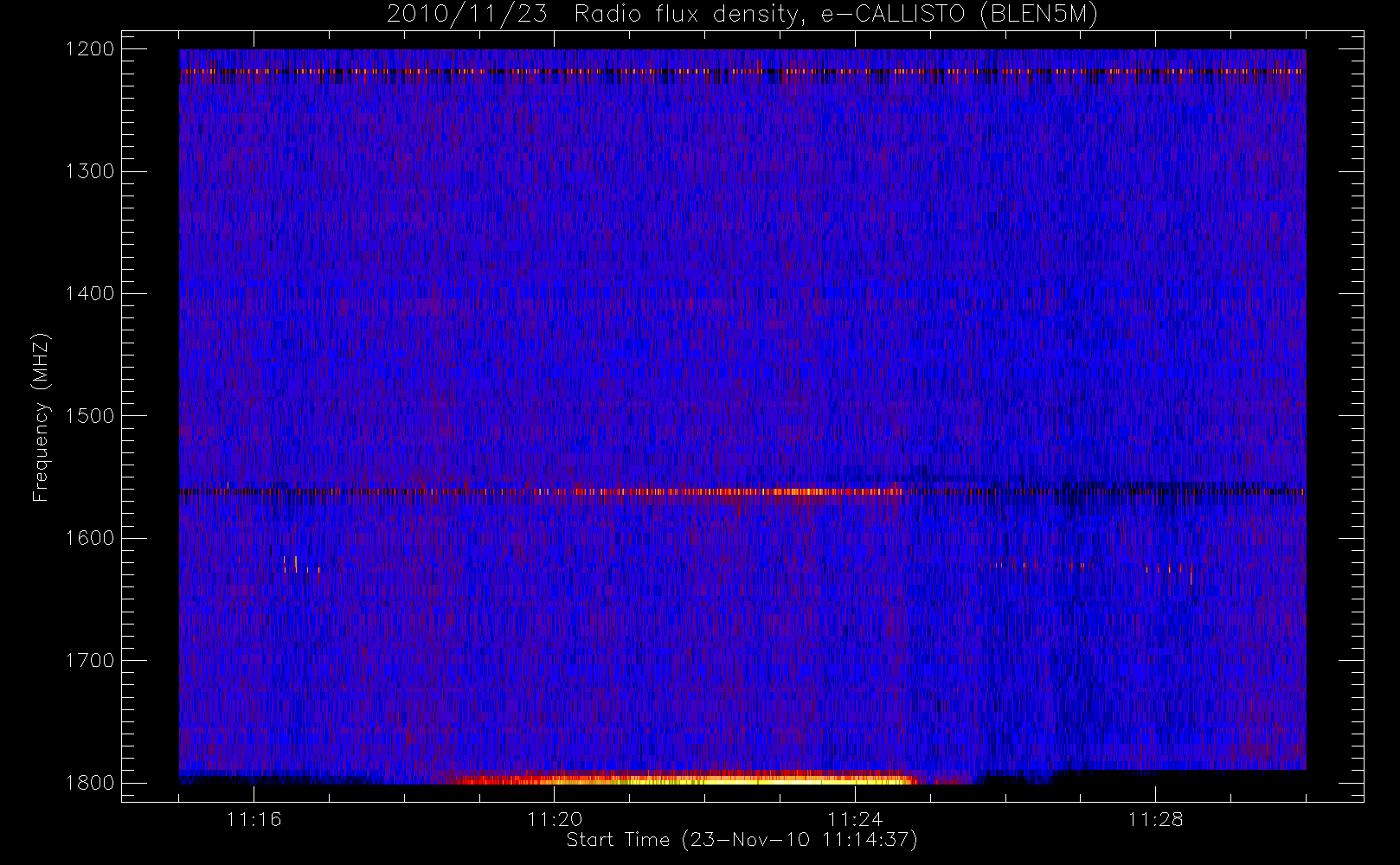Click the Frequency (MHz) axis label

point(40,417)
